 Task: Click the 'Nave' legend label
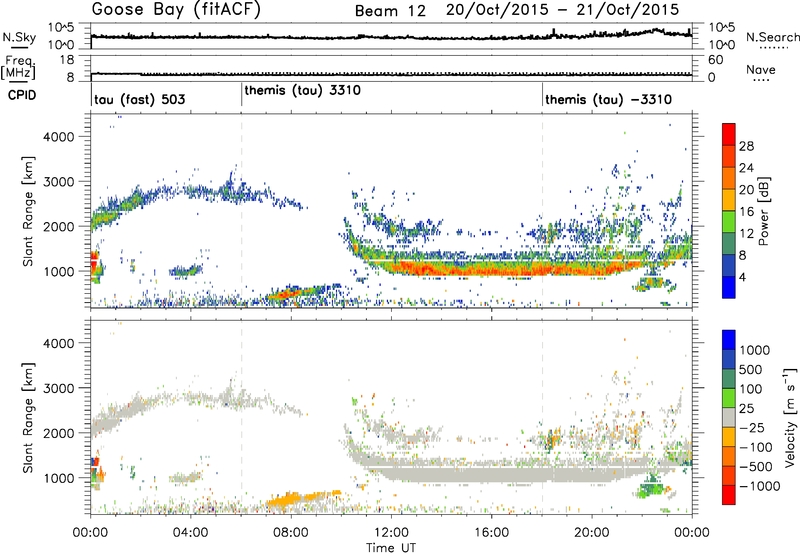(x=761, y=70)
